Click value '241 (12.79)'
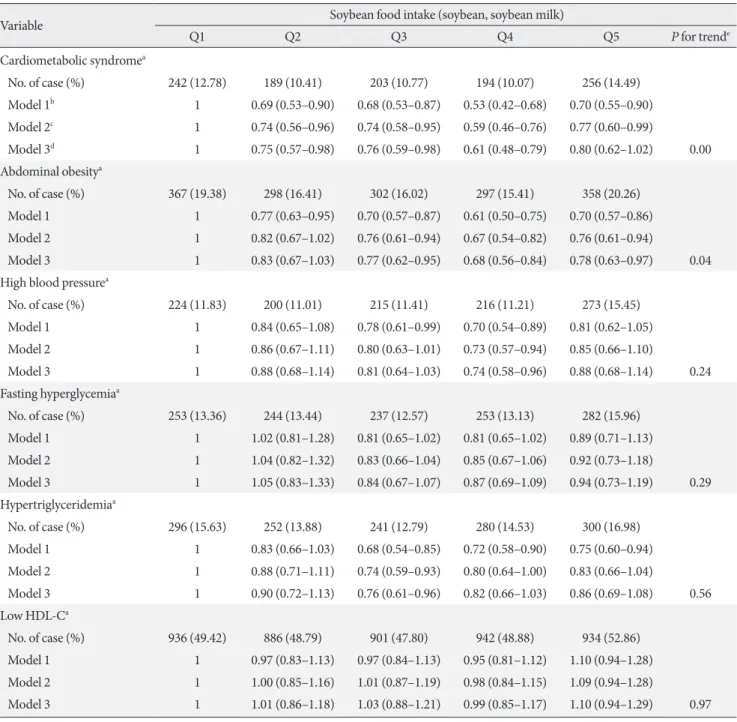The width and height of the screenshot is (737, 722). pos(399,527)
